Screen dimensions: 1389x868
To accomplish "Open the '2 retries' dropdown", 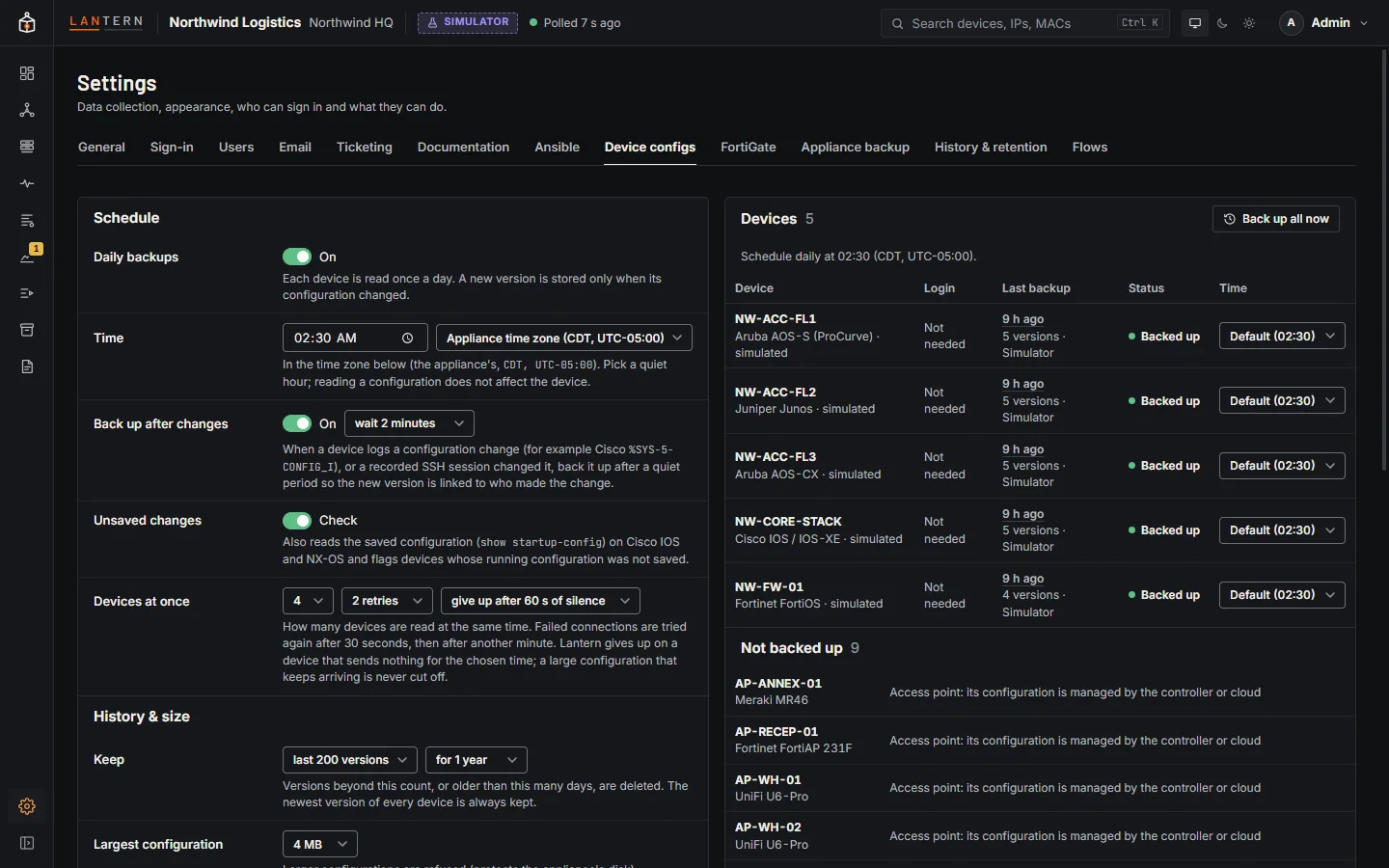I will tap(387, 601).
